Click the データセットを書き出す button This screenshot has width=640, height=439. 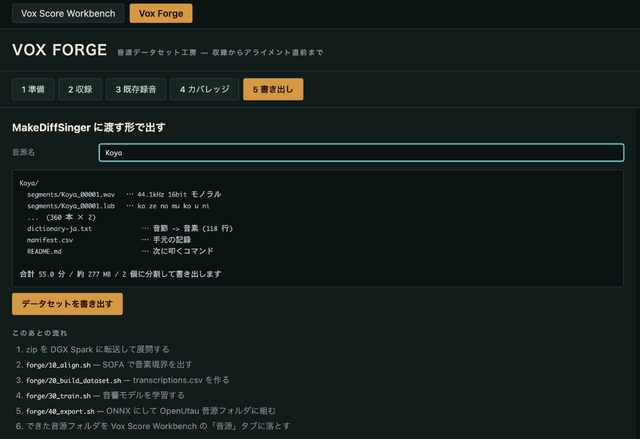pos(67,304)
